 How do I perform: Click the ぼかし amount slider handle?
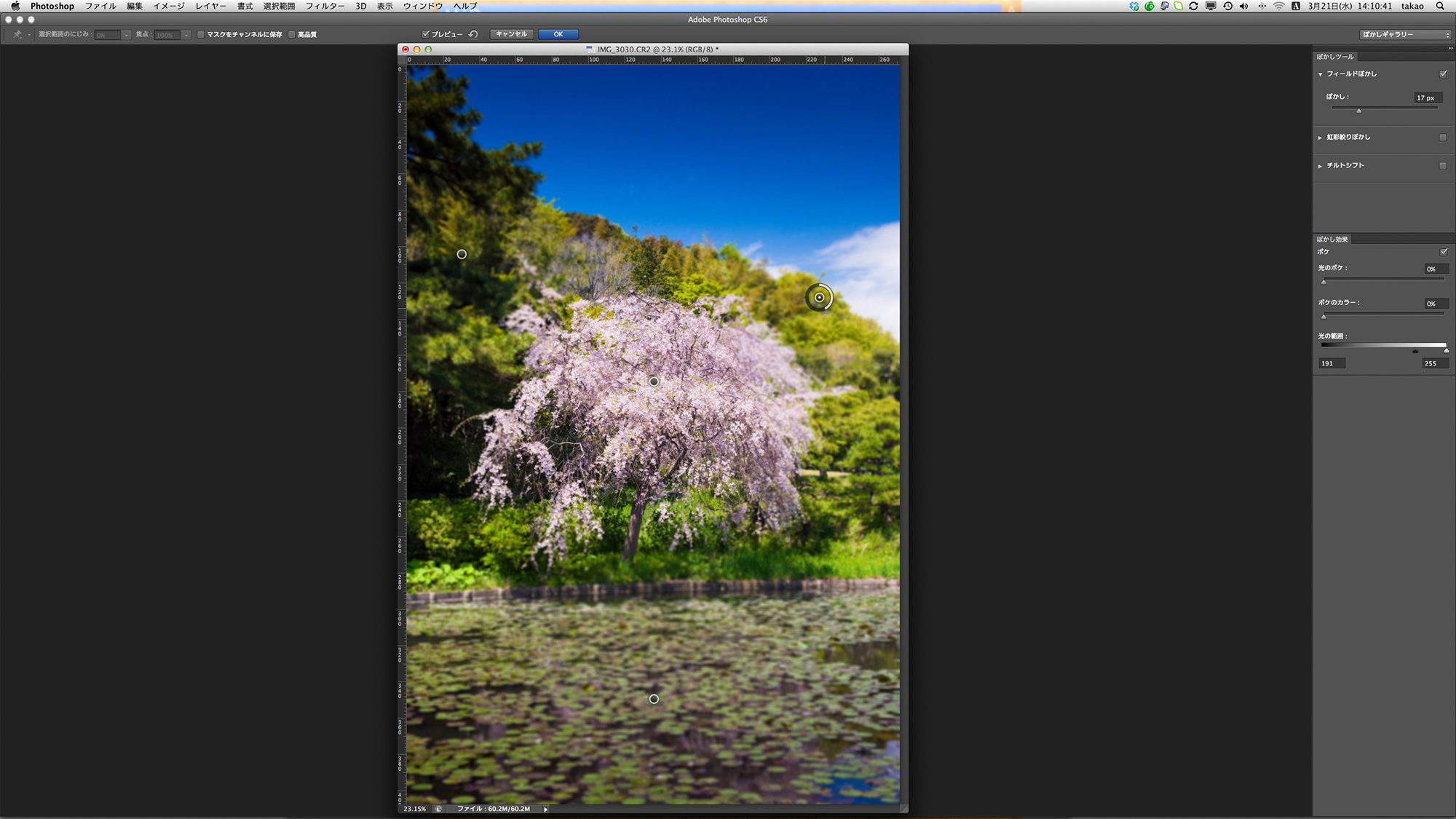pyautogui.click(x=1358, y=111)
